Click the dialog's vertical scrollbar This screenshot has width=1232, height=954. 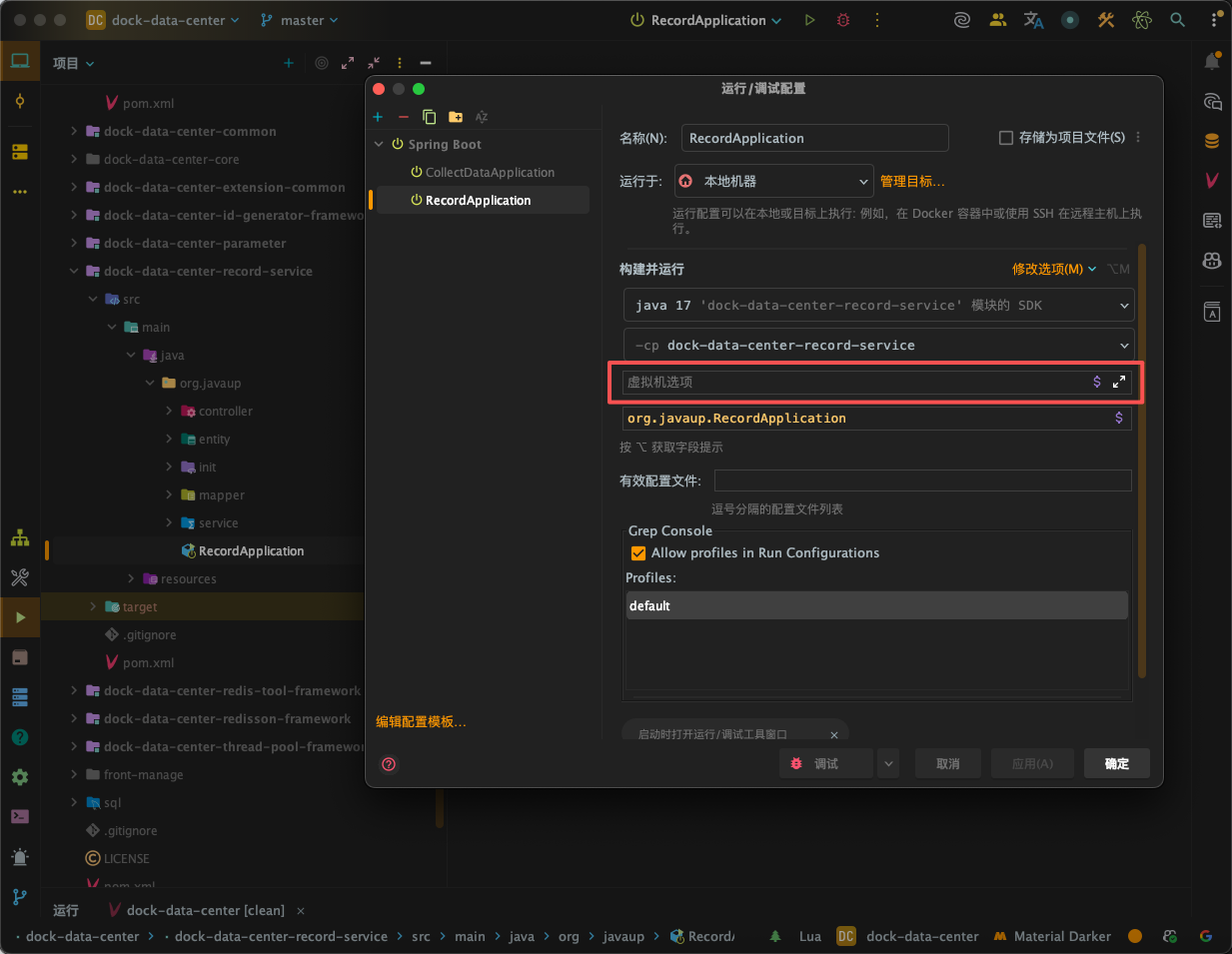[x=1142, y=460]
